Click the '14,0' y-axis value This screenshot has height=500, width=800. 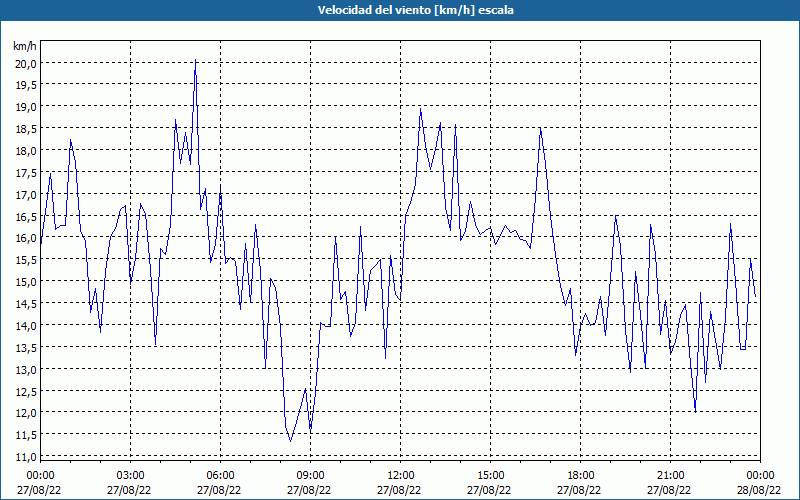coord(26,326)
